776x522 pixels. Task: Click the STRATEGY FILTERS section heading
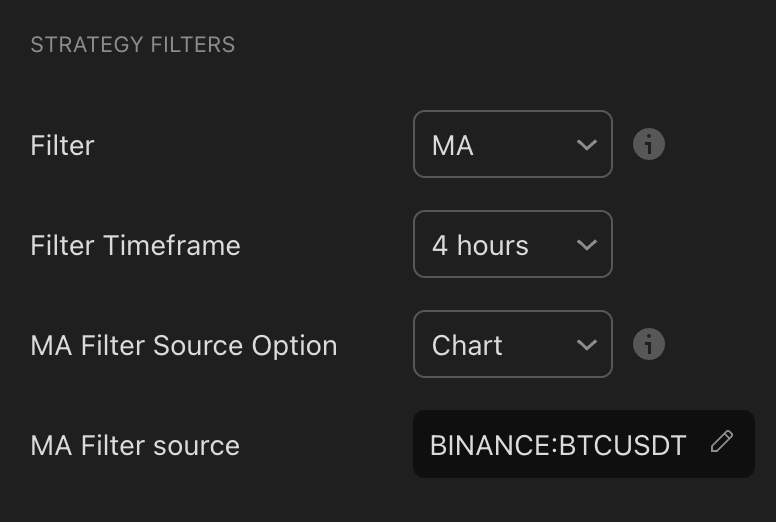133,45
